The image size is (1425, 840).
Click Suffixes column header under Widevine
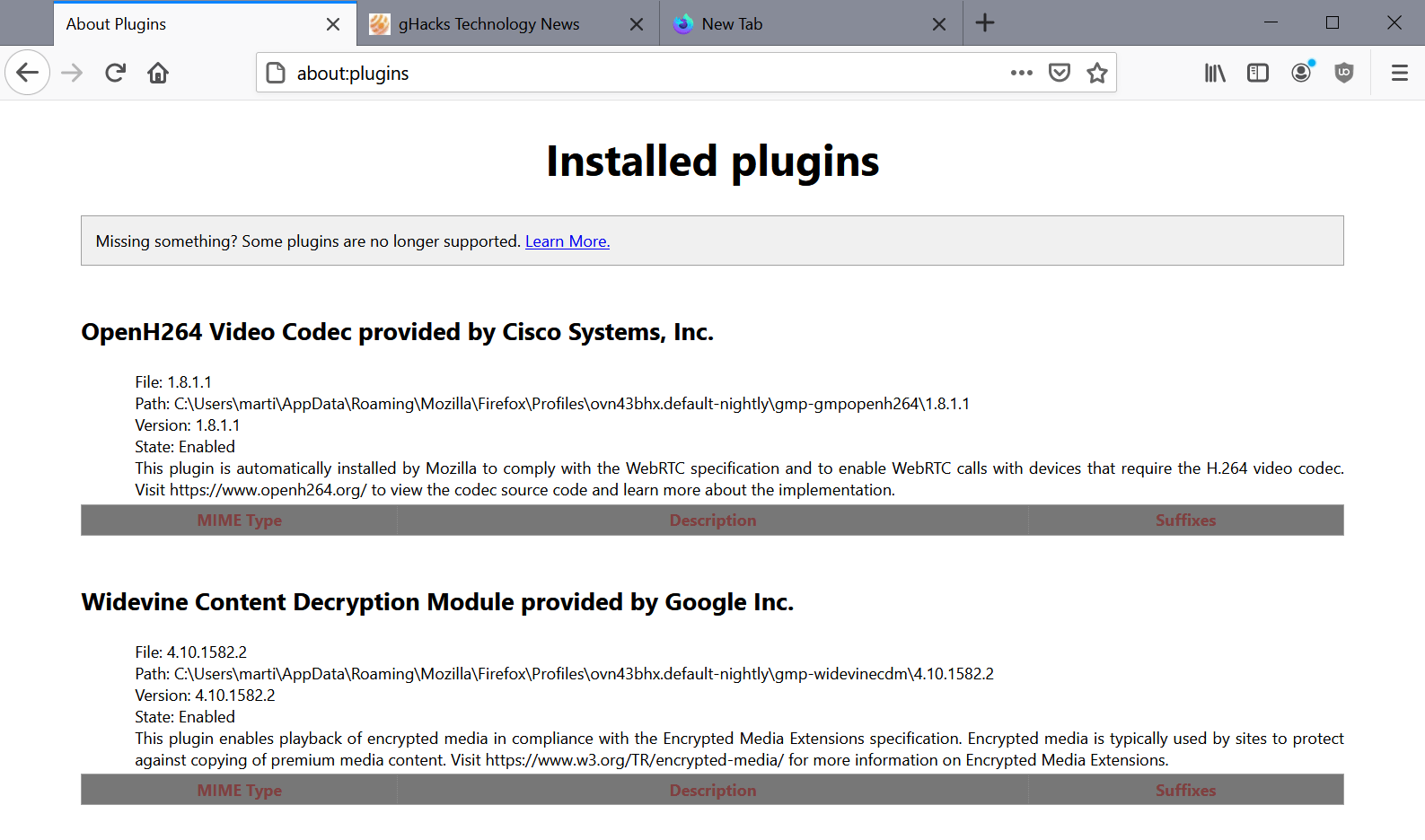click(x=1186, y=791)
